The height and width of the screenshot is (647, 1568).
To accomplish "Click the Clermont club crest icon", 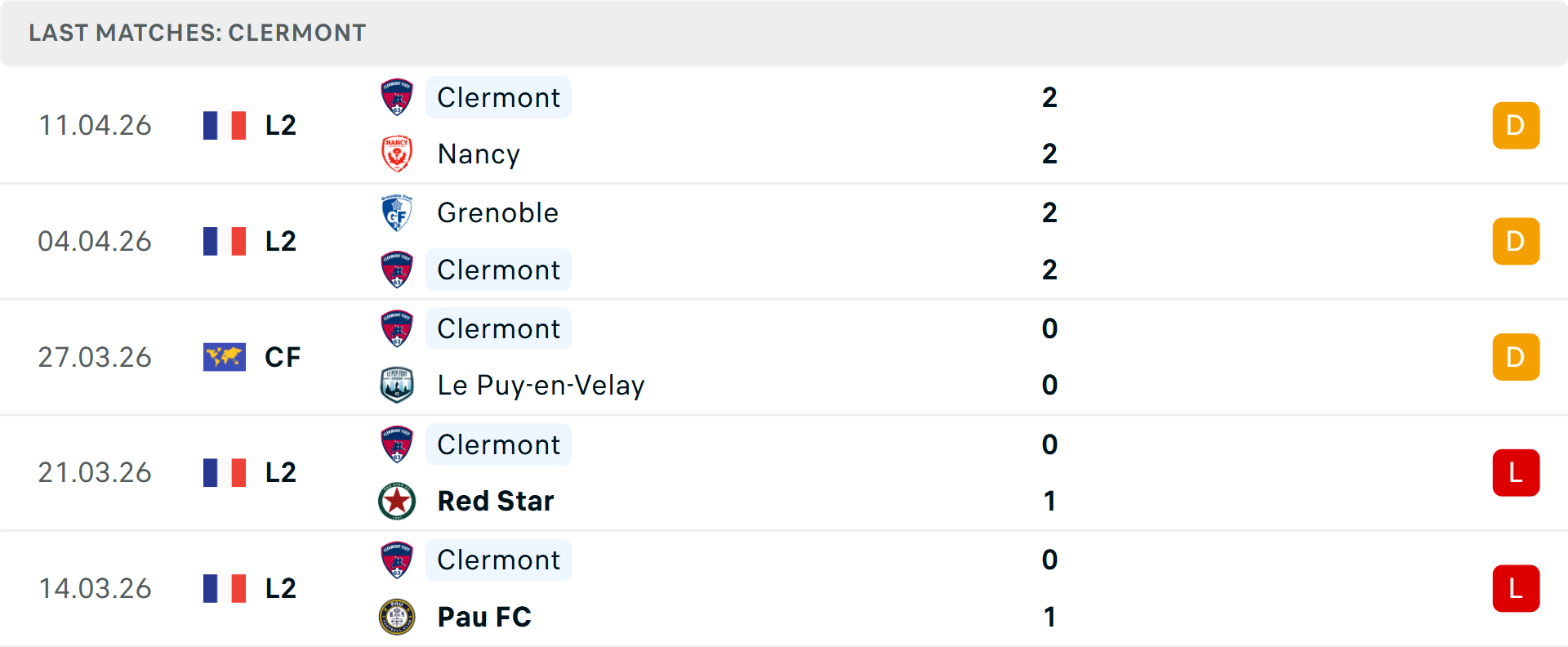I will point(397,97).
